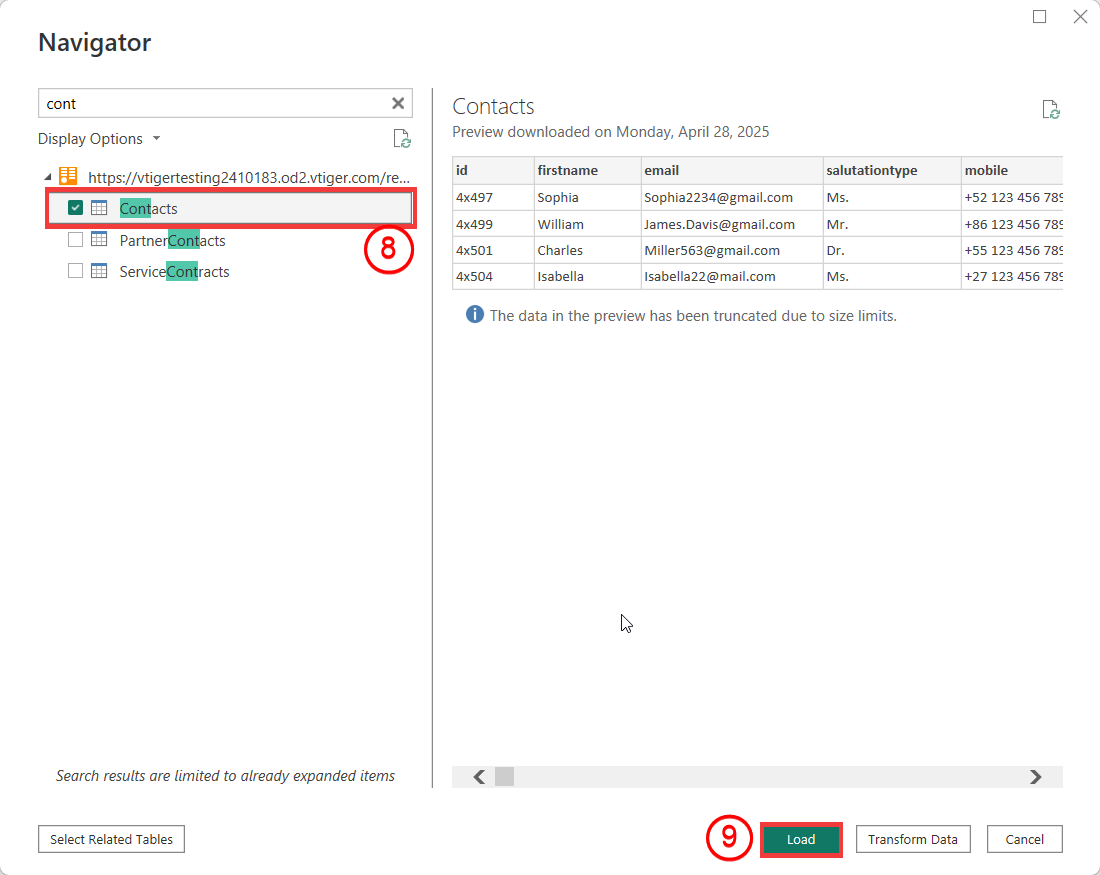
Task: Select the salutationtype column header
Action: 871,170
